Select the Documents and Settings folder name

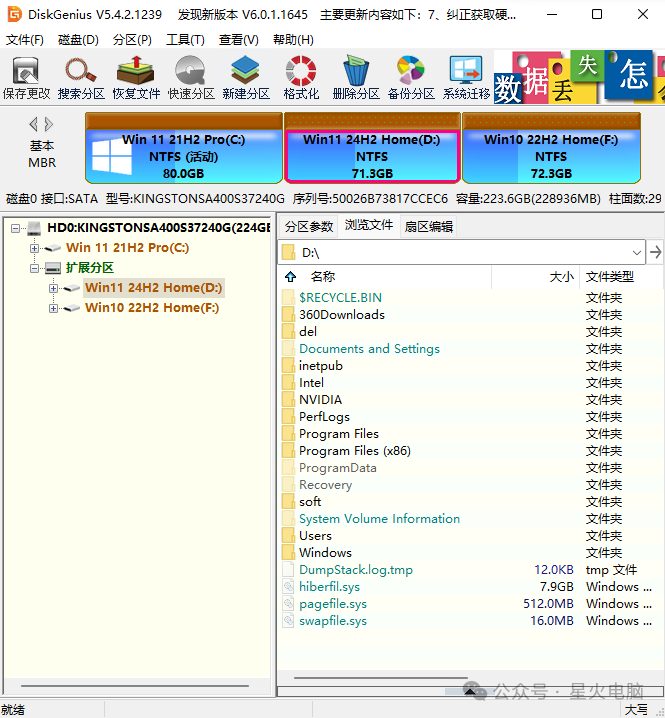click(369, 349)
